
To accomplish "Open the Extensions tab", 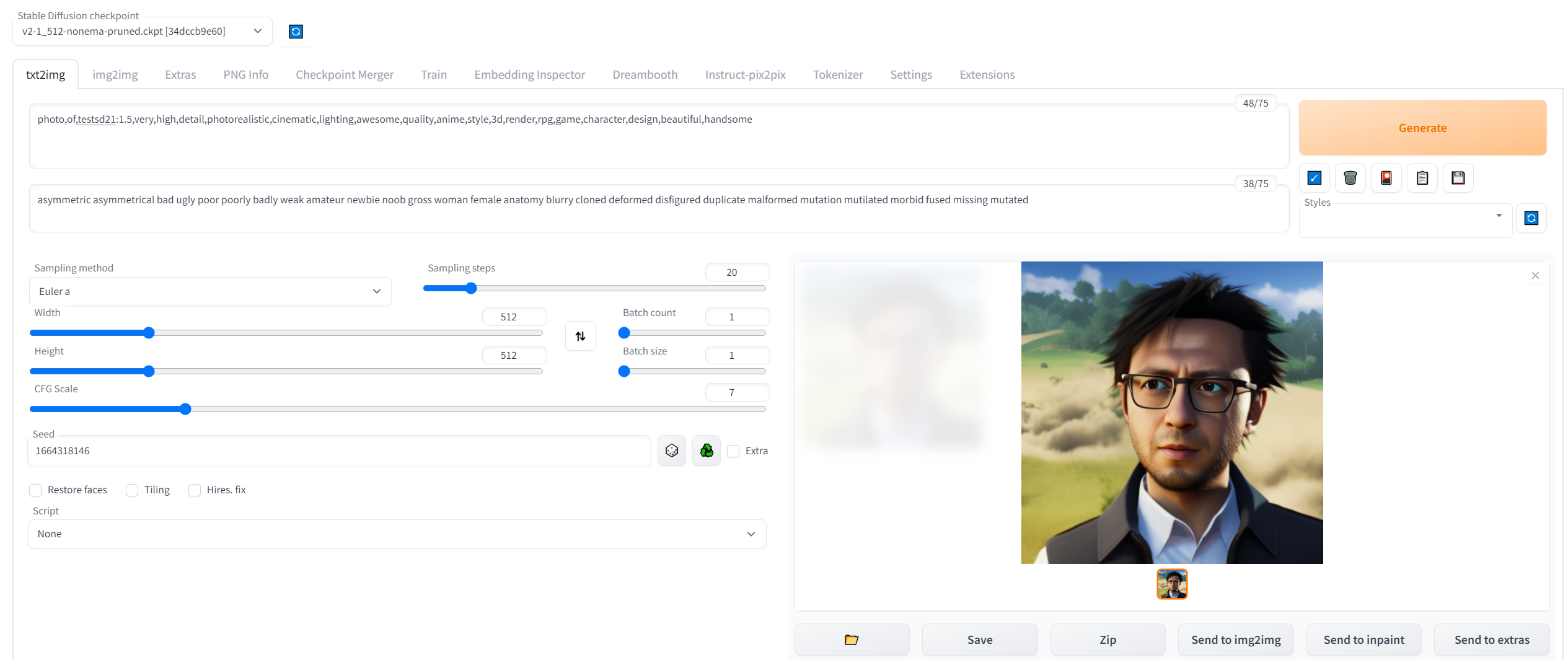I will pyautogui.click(x=987, y=75).
